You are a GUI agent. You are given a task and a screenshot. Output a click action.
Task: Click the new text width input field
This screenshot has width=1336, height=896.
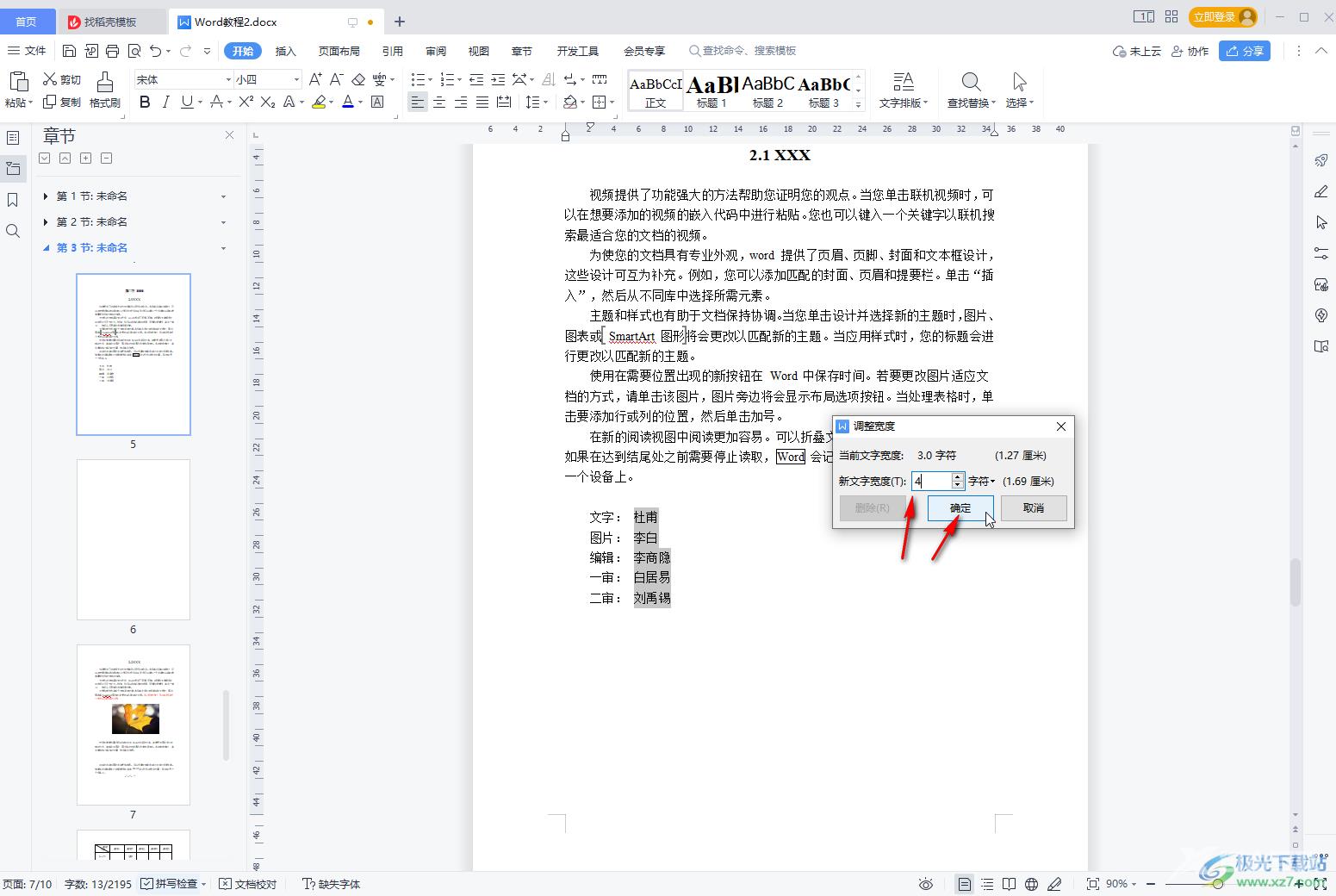click(x=931, y=481)
